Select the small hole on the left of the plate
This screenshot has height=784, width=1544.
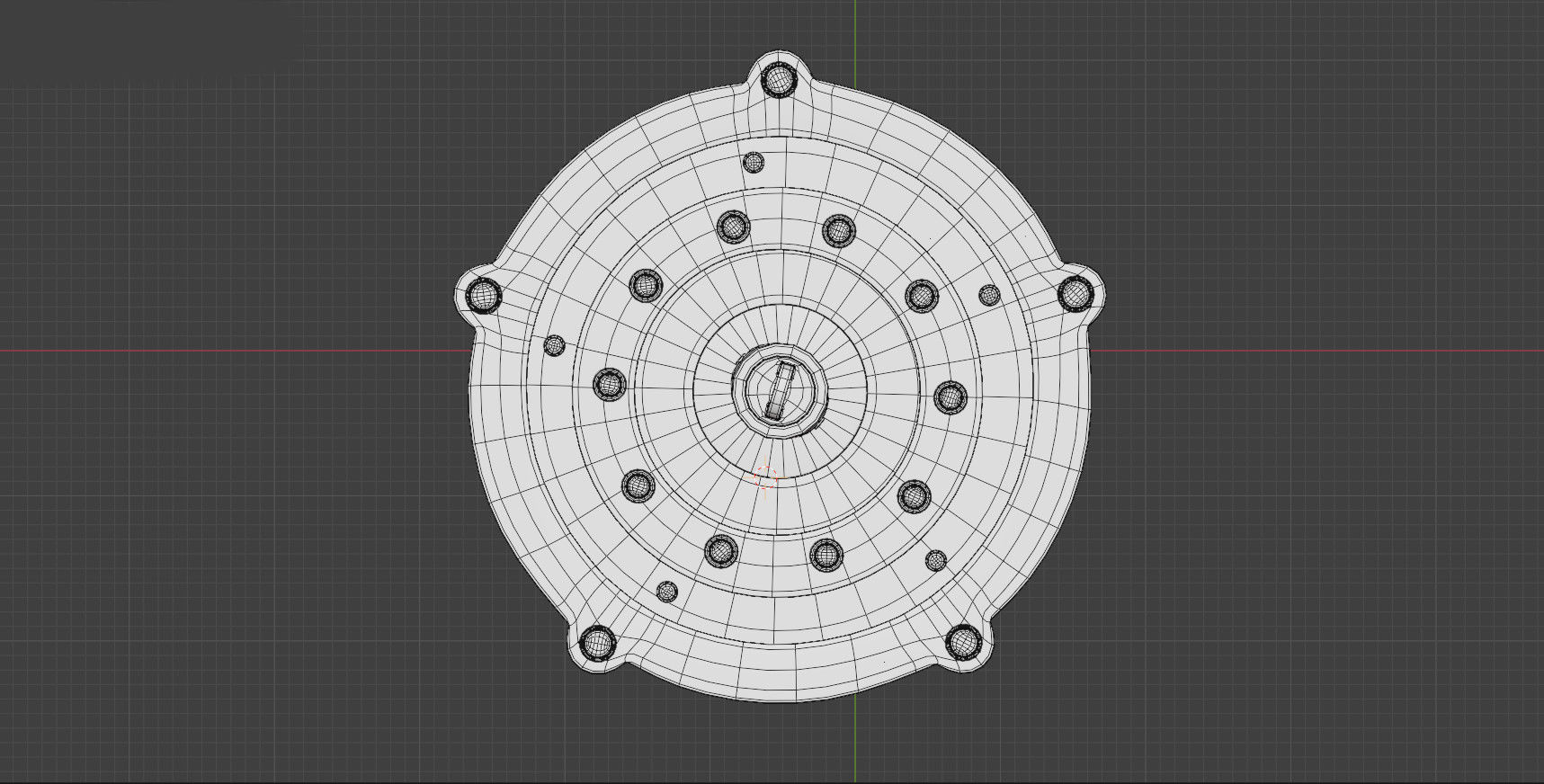(555, 345)
